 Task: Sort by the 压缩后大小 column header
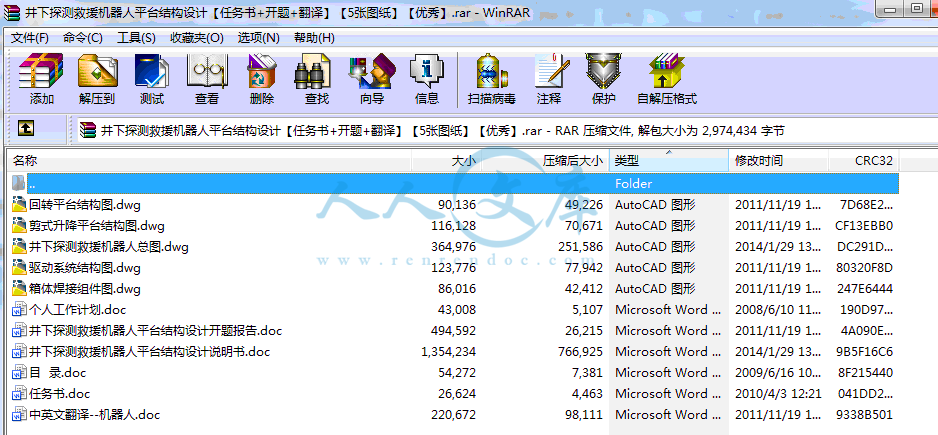point(546,160)
